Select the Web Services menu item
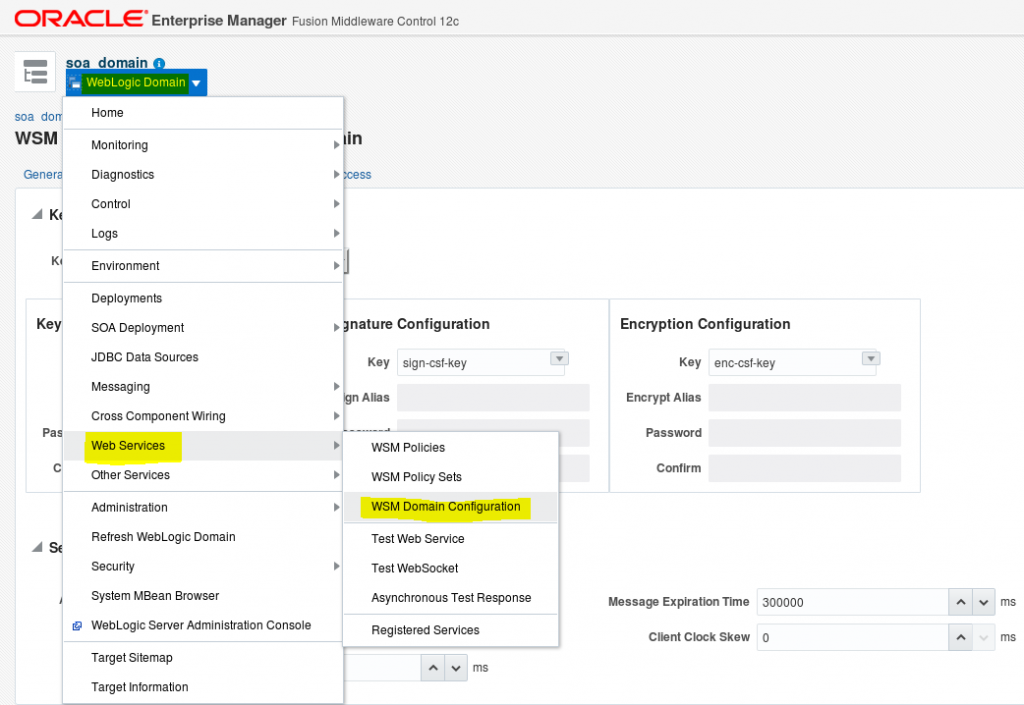The width and height of the screenshot is (1024, 705). [x=202, y=446]
